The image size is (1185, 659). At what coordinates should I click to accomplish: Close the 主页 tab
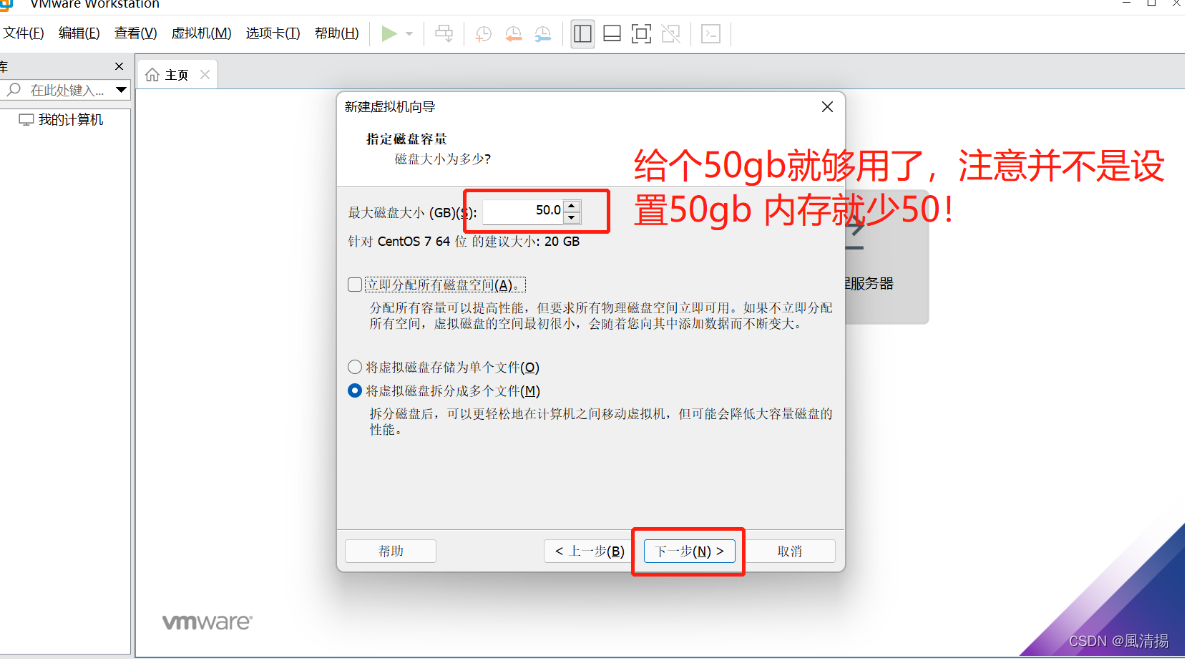(205, 74)
